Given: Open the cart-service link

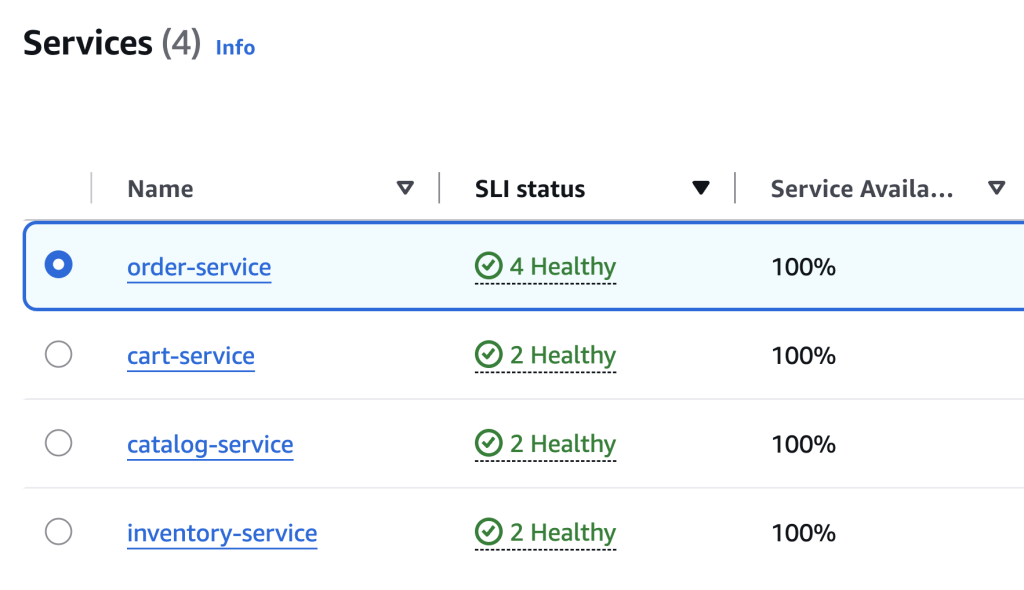Looking at the screenshot, I should (x=191, y=355).
